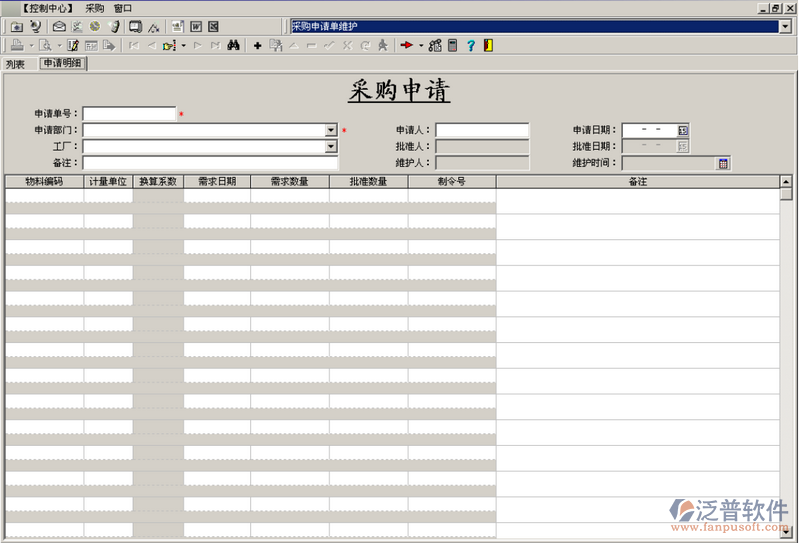This screenshot has height=543, width=799.
Task: Click the 需求日期 column header
Action: 217,182
